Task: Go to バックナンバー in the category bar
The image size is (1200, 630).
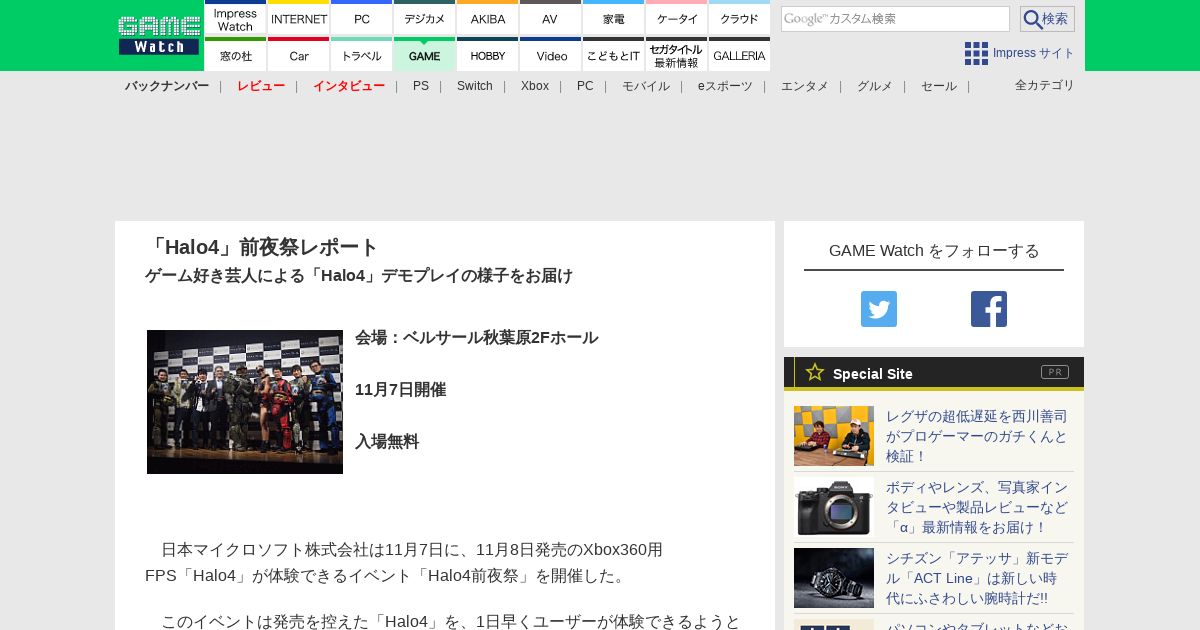Action: tap(167, 86)
